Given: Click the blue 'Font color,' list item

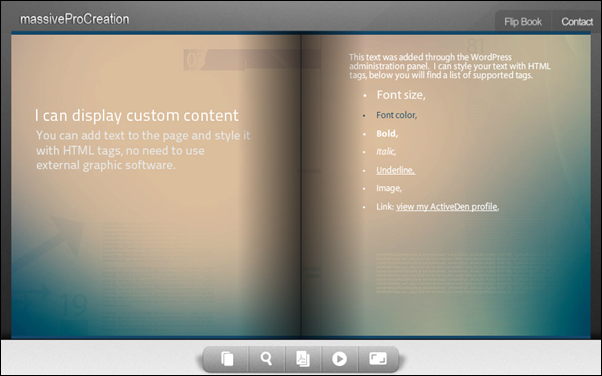Looking at the screenshot, I should pyautogui.click(x=397, y=115).
